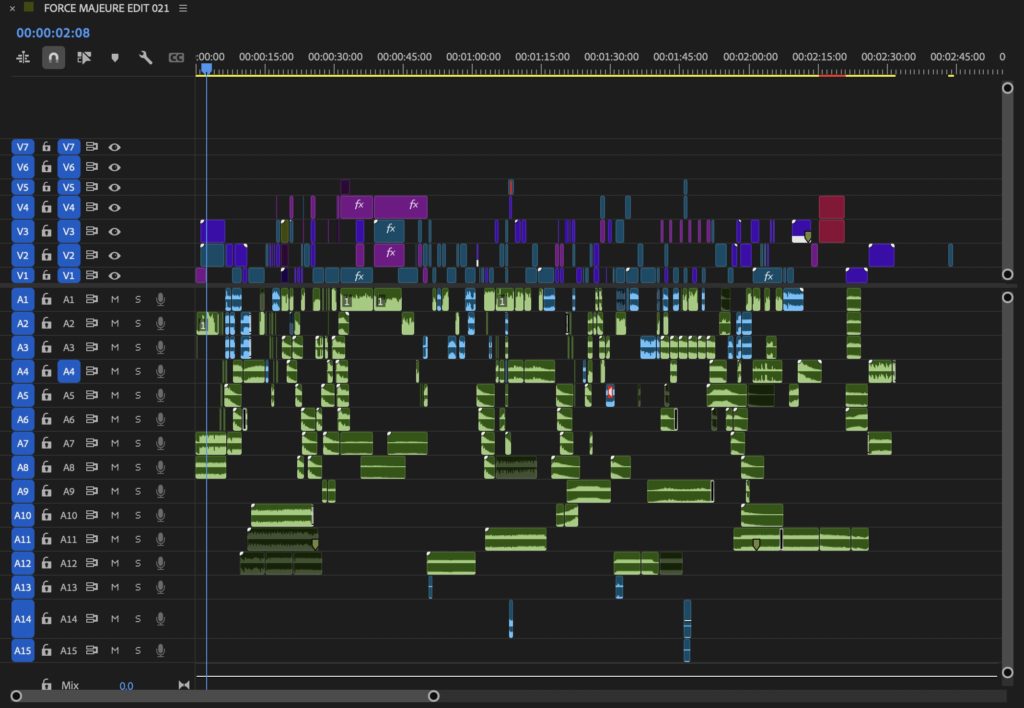This screenshot has height=708, width=1024.
Task: Solo audio track A10
Action: coord(138,515)
